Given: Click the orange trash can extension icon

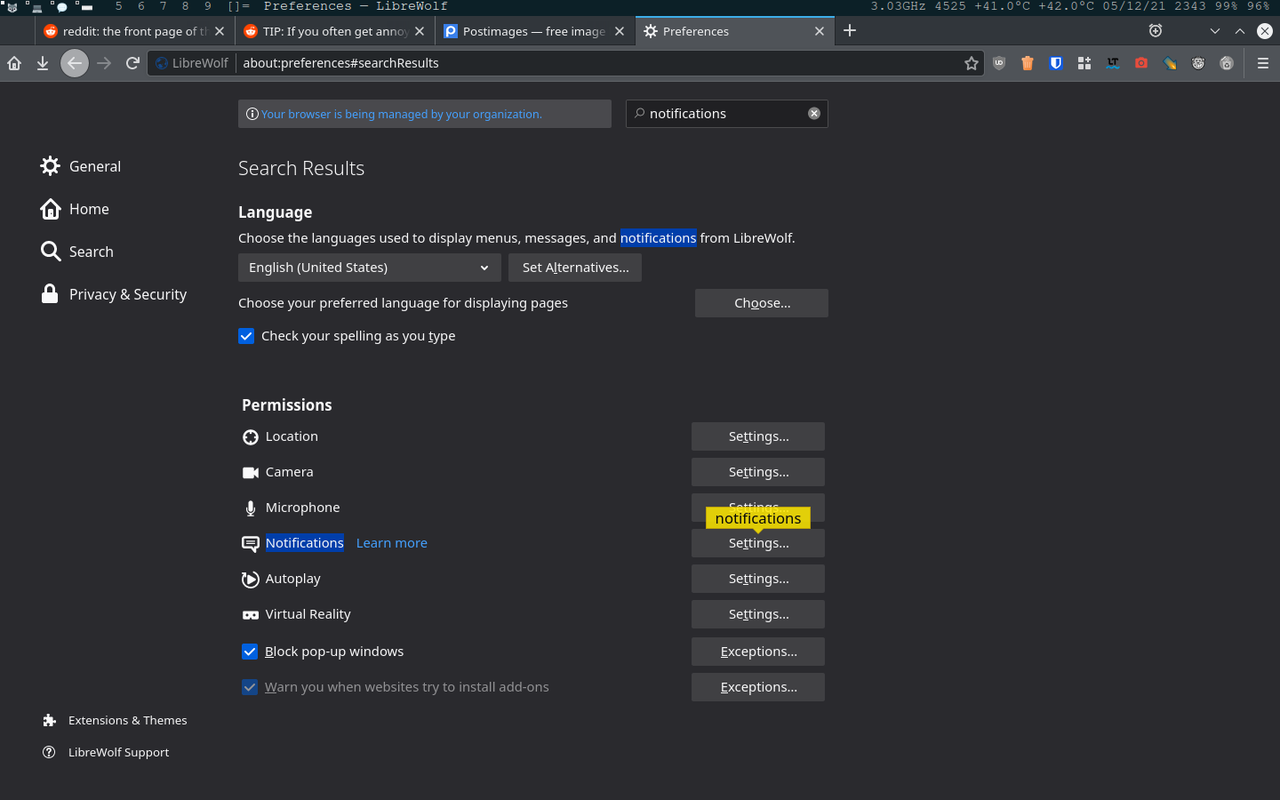Looking at the screenshot, I should coord(1027,63).
